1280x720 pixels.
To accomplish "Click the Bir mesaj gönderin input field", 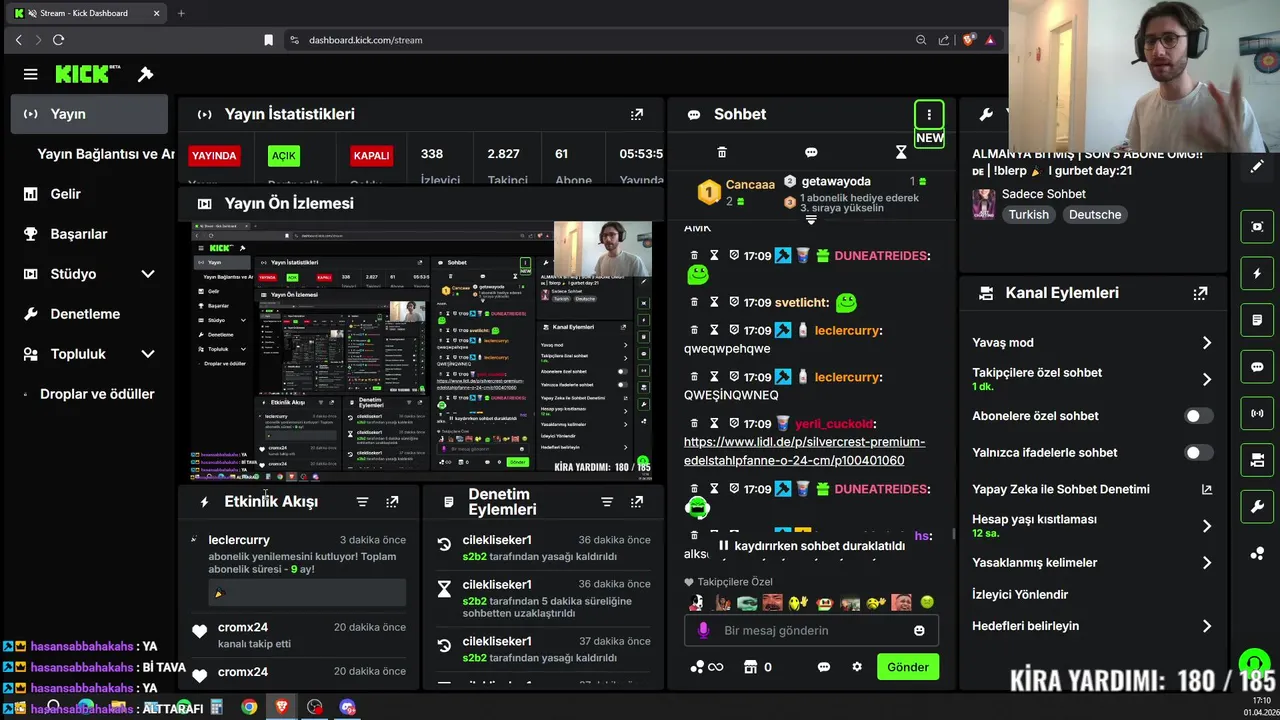I will click(810, 631).
